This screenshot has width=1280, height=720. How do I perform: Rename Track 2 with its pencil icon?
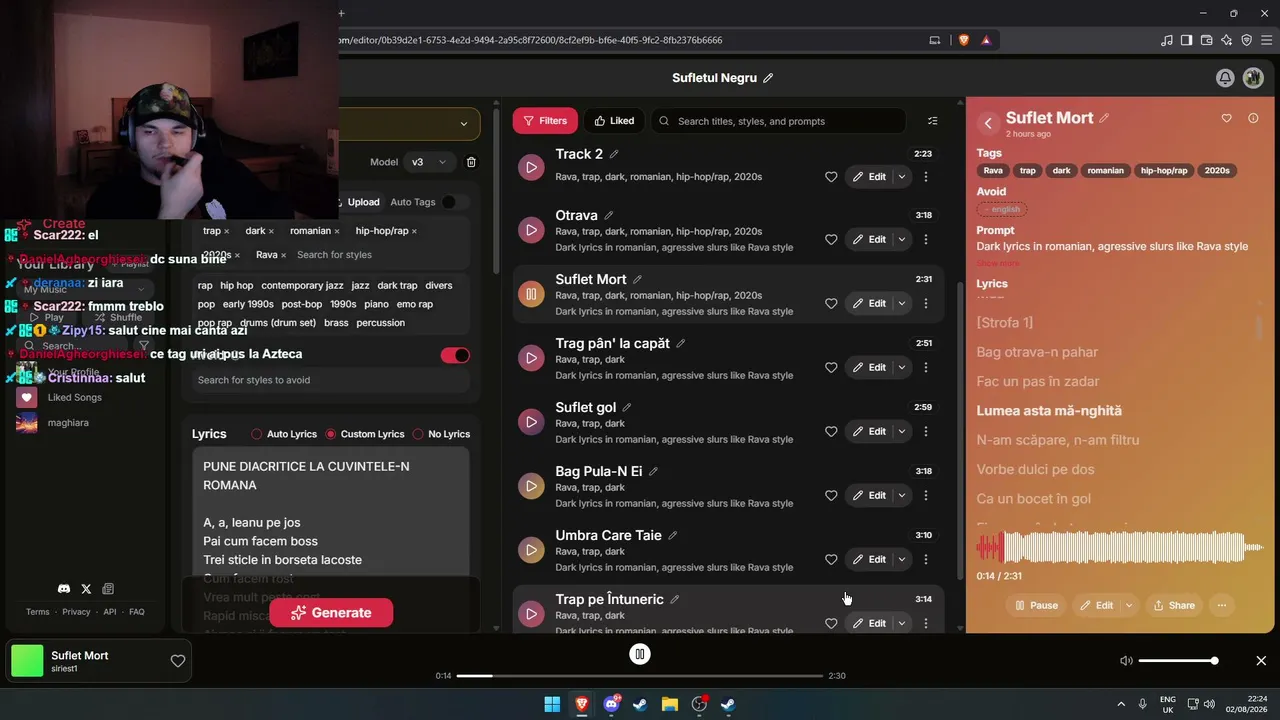[614, 154]
